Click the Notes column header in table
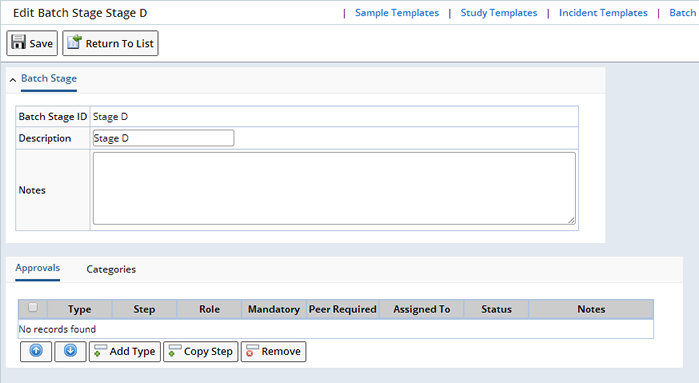 coord(591,309)
